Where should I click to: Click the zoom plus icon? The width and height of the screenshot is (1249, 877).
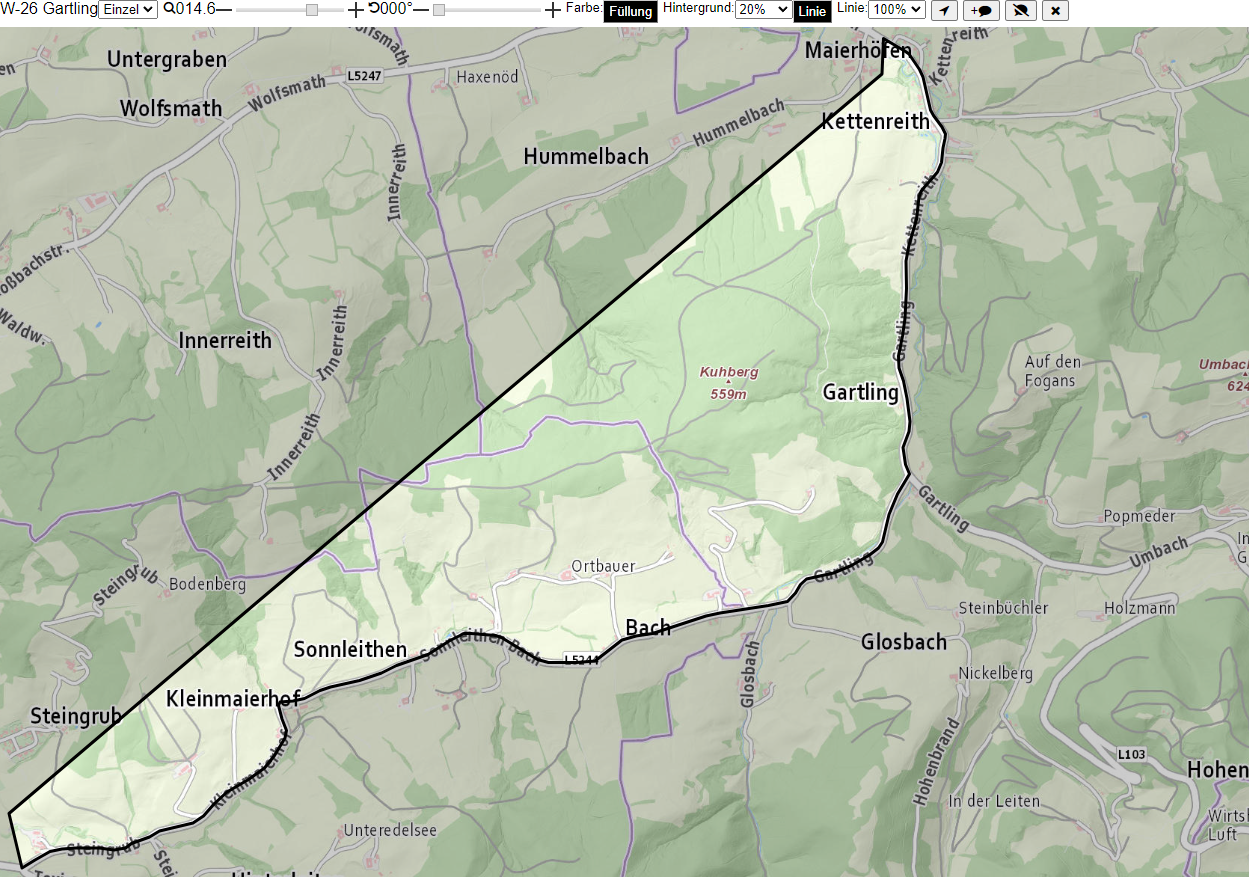356,9
